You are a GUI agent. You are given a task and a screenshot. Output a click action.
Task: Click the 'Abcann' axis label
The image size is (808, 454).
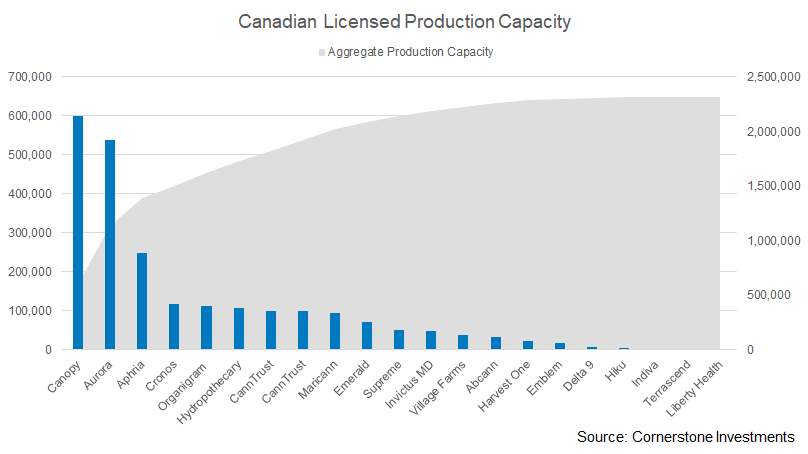[x=482, y=377]
